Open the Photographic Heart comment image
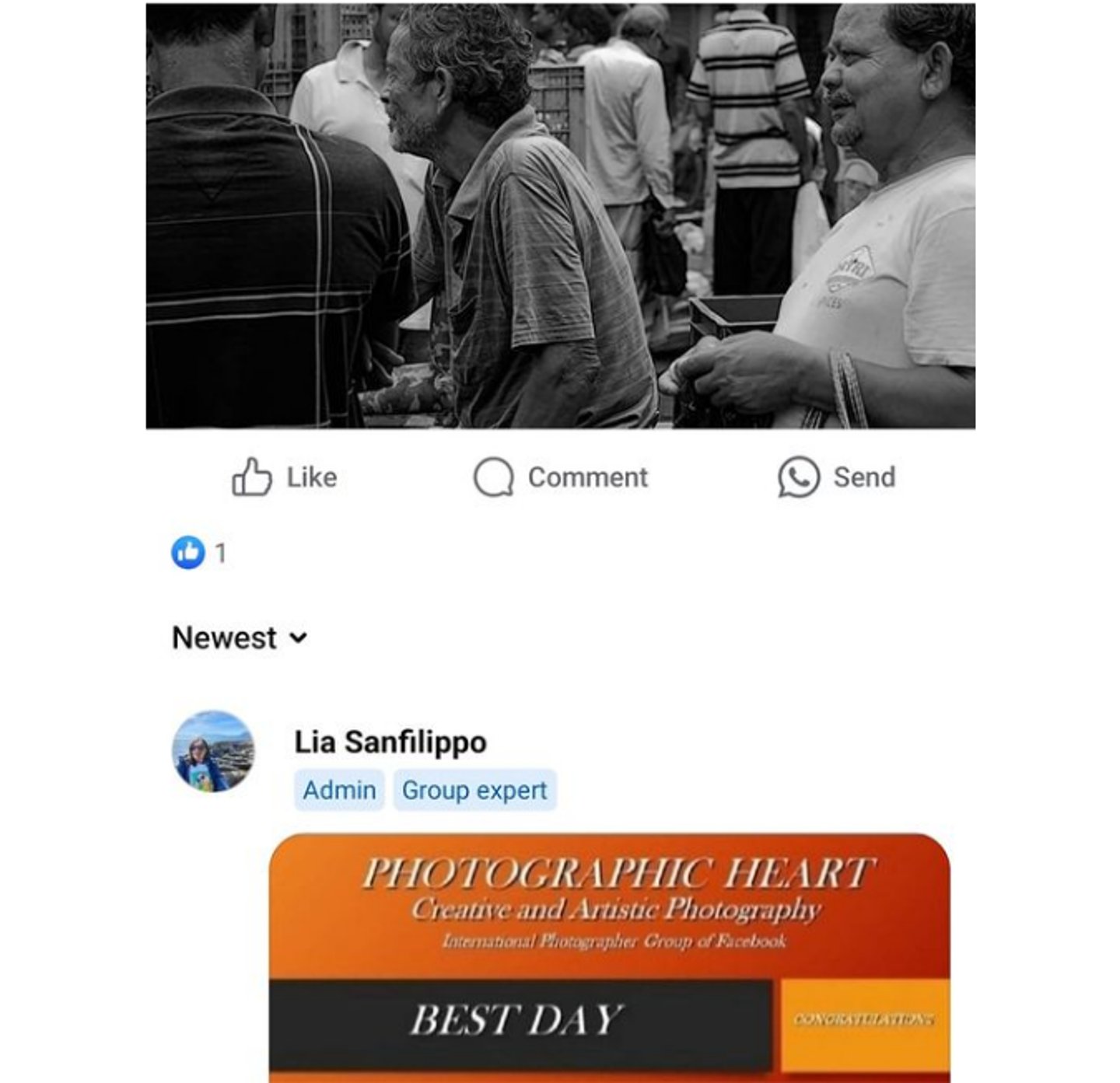Image resolution: width=1120 pixels, height=1083 pixels. click(x=610, y=958)
